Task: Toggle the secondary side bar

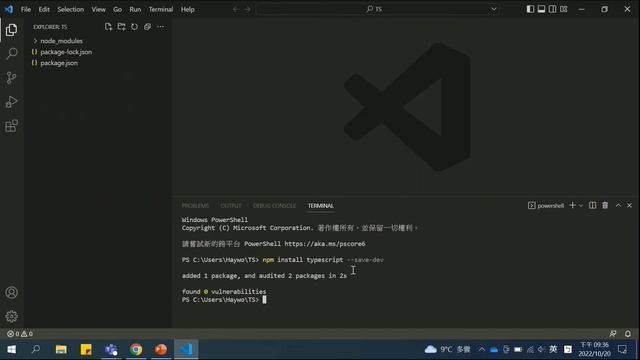Action: [x=552, y=9]
